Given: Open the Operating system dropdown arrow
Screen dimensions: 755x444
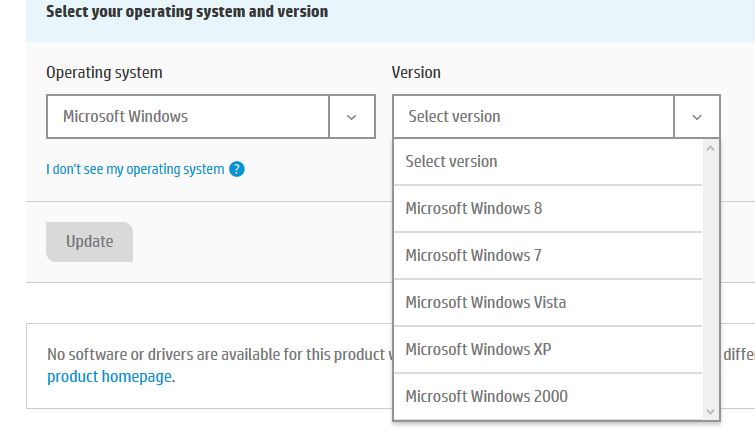Looking at the screenshot, I should click(x=351, y=117).
